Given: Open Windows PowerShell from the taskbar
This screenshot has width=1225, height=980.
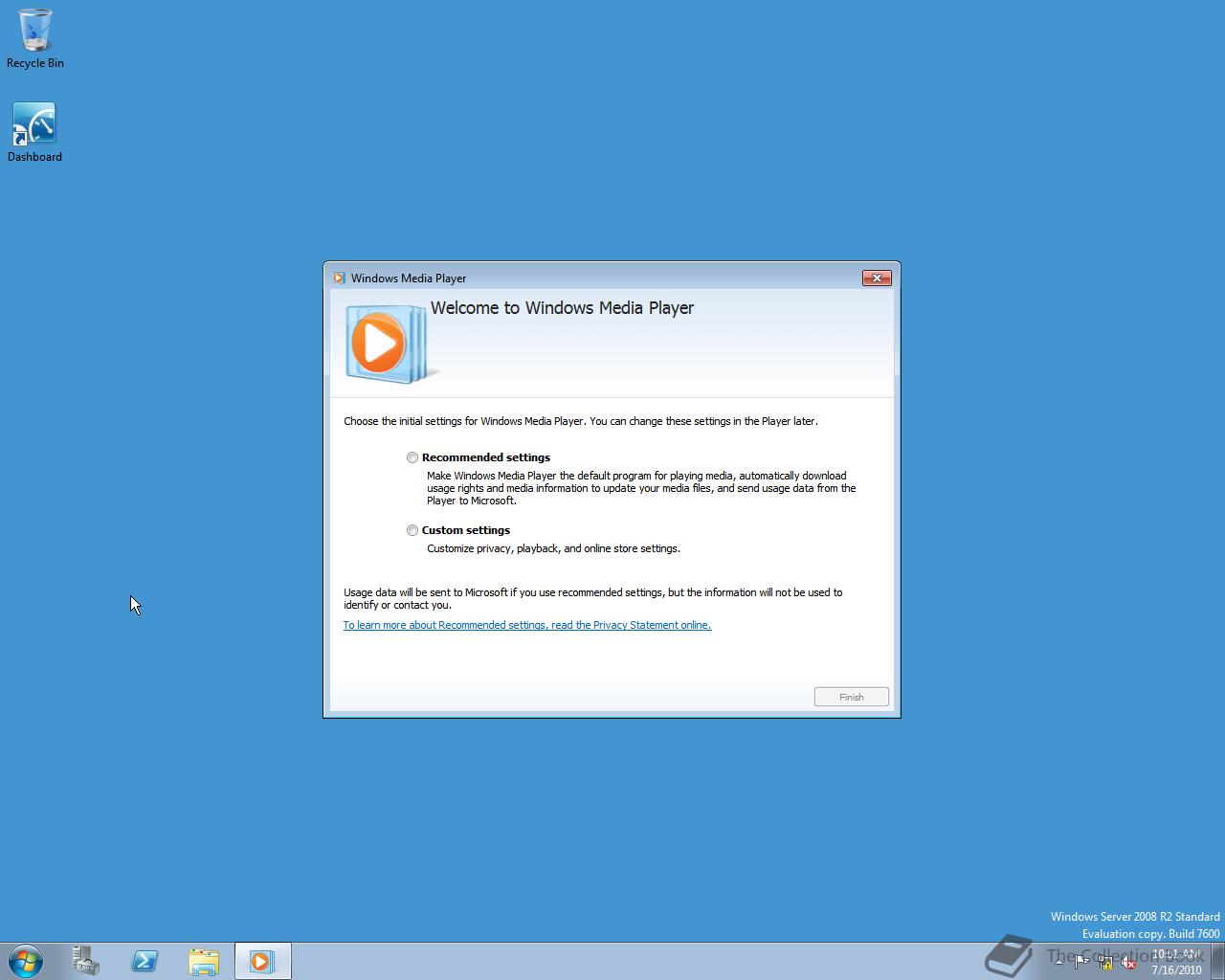Looking at the screenshot, I should tap(145, 961).
